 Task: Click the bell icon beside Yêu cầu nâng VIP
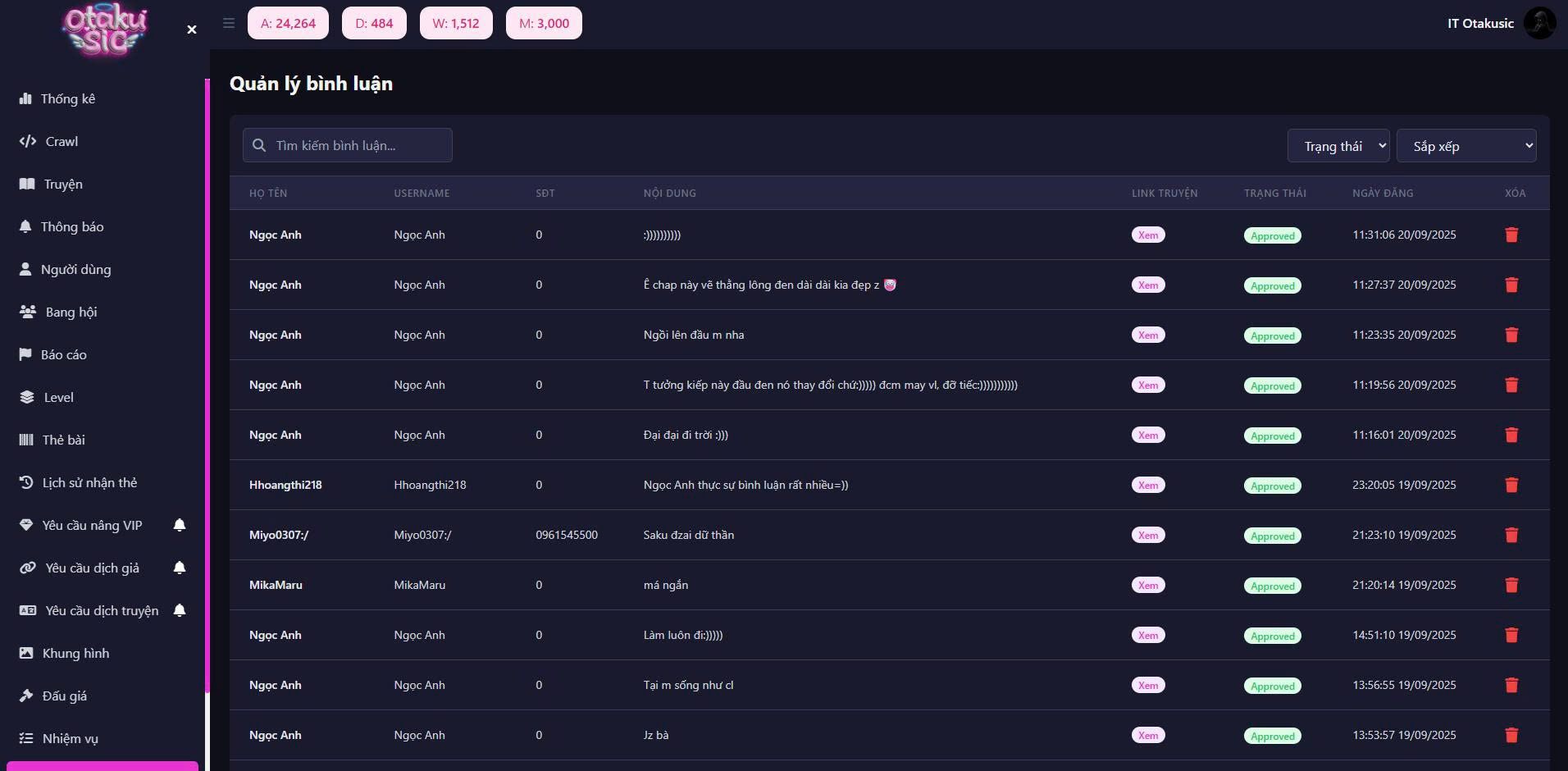(x=180, y=525)
